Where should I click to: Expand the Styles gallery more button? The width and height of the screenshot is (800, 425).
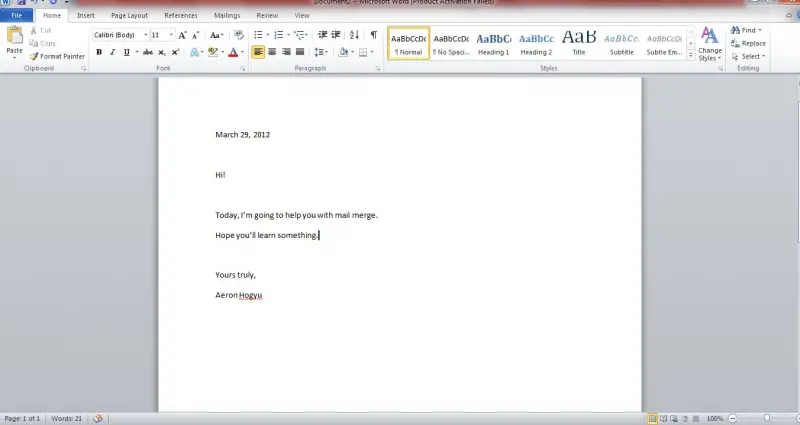pyautogui.click(x=691, y=56)
